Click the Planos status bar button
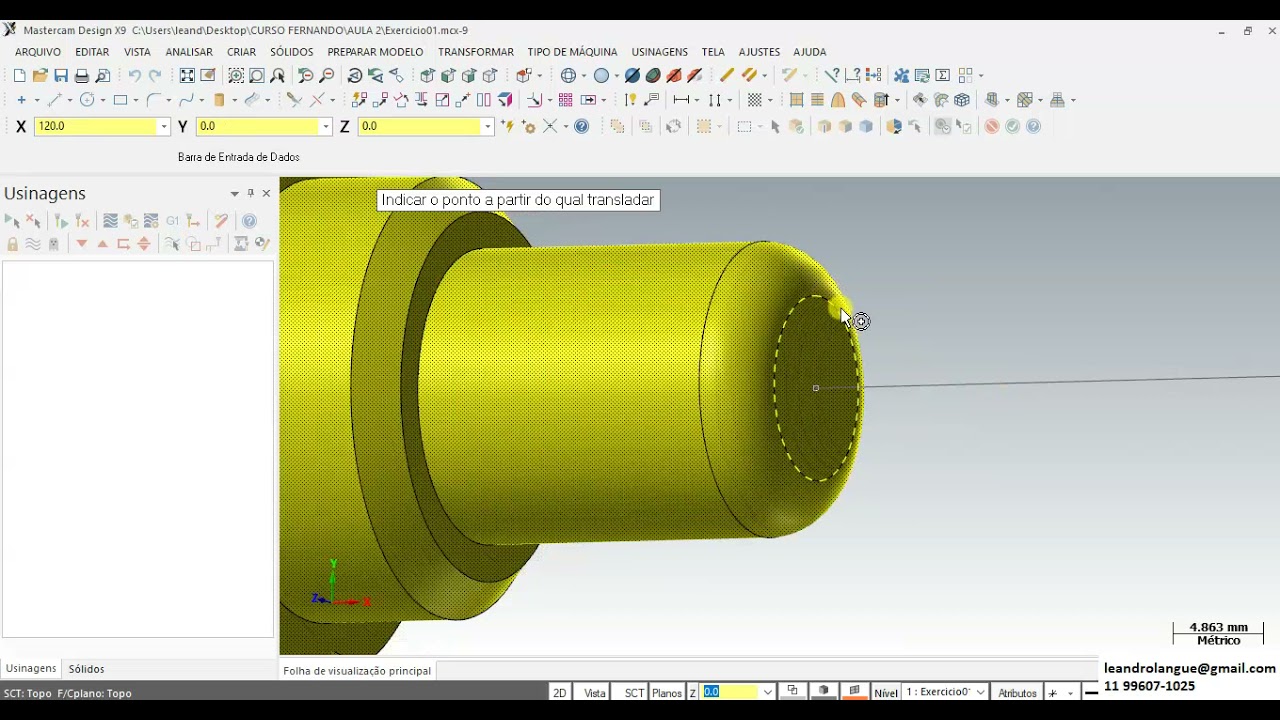 [667, 693]
